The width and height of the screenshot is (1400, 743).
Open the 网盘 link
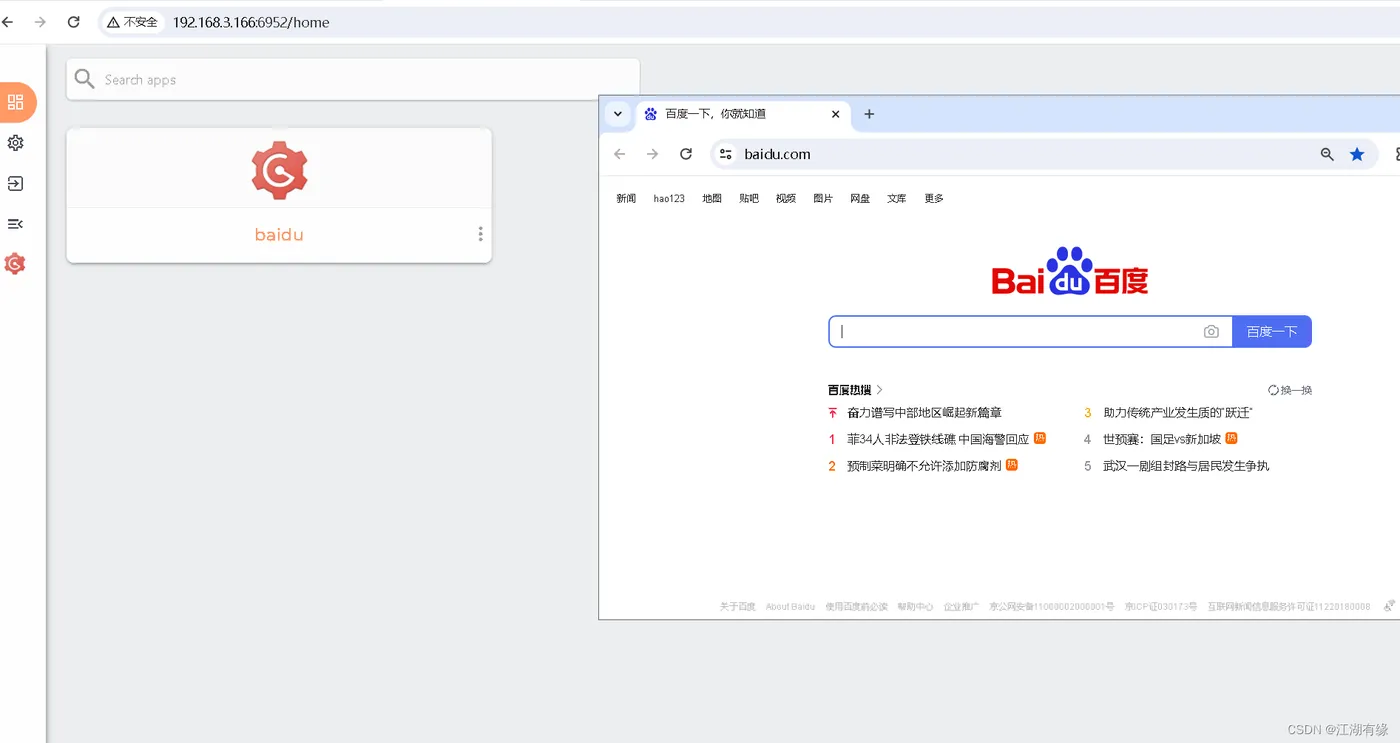pyautogui.click(x=860, y=198)
